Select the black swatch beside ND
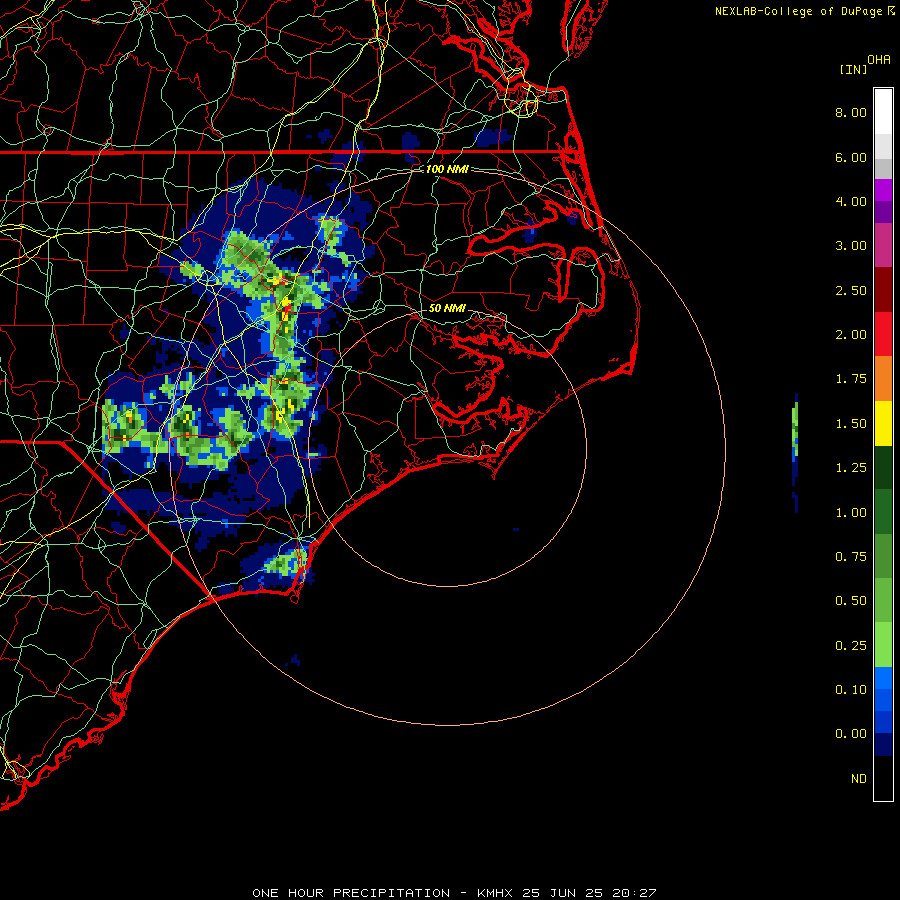 883,778
